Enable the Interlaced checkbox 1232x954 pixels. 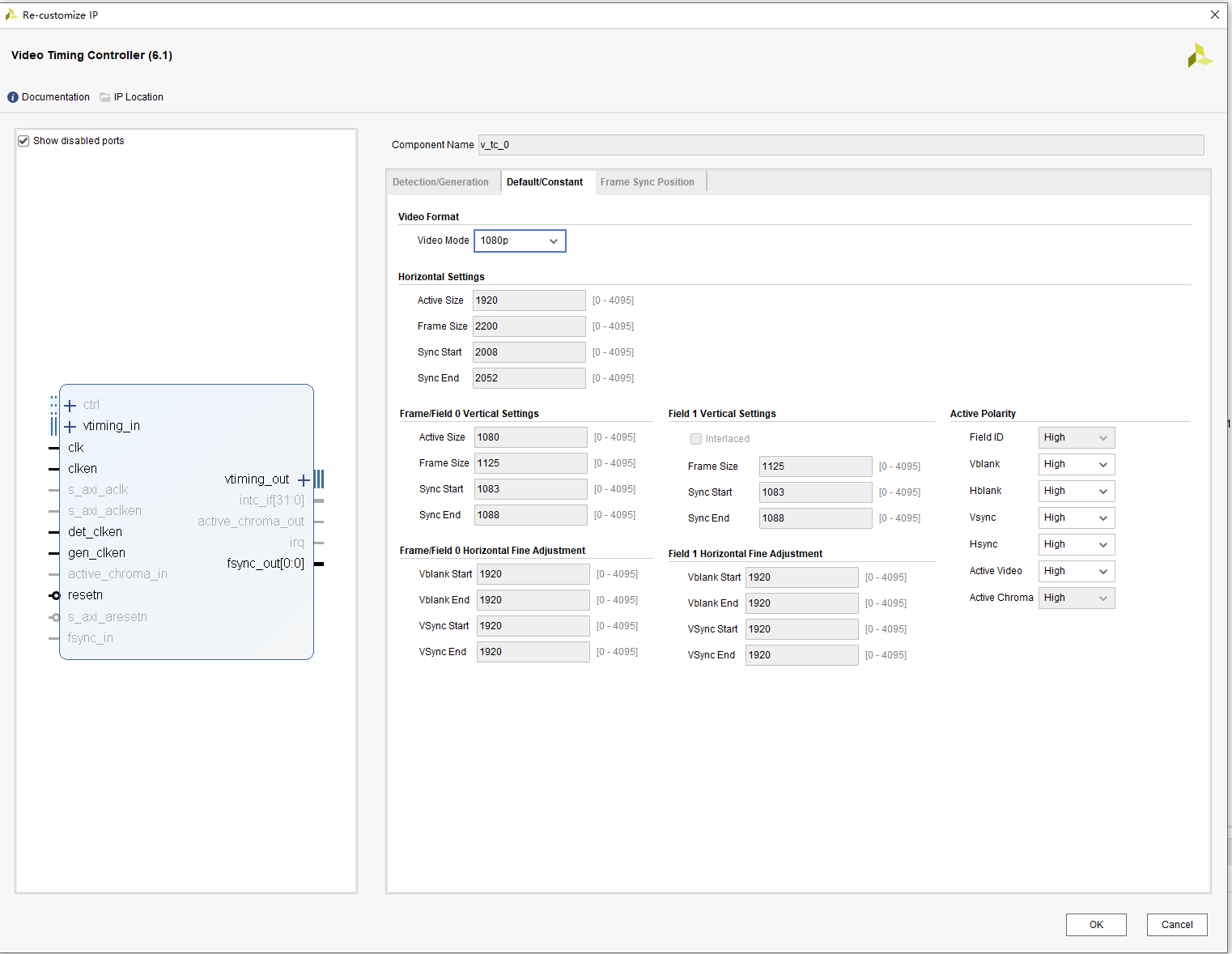point(696,438)
